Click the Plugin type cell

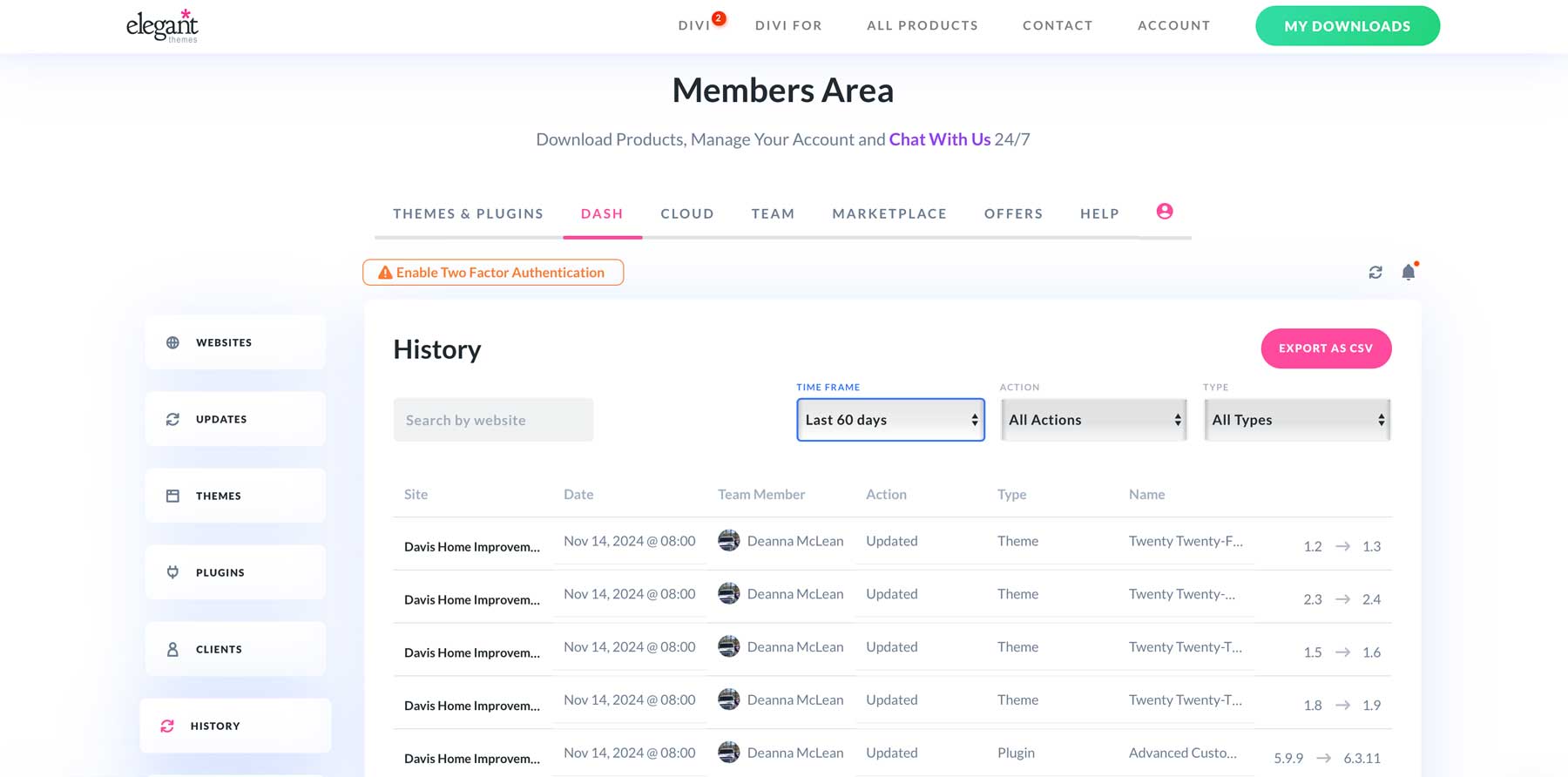point(1016,753)
